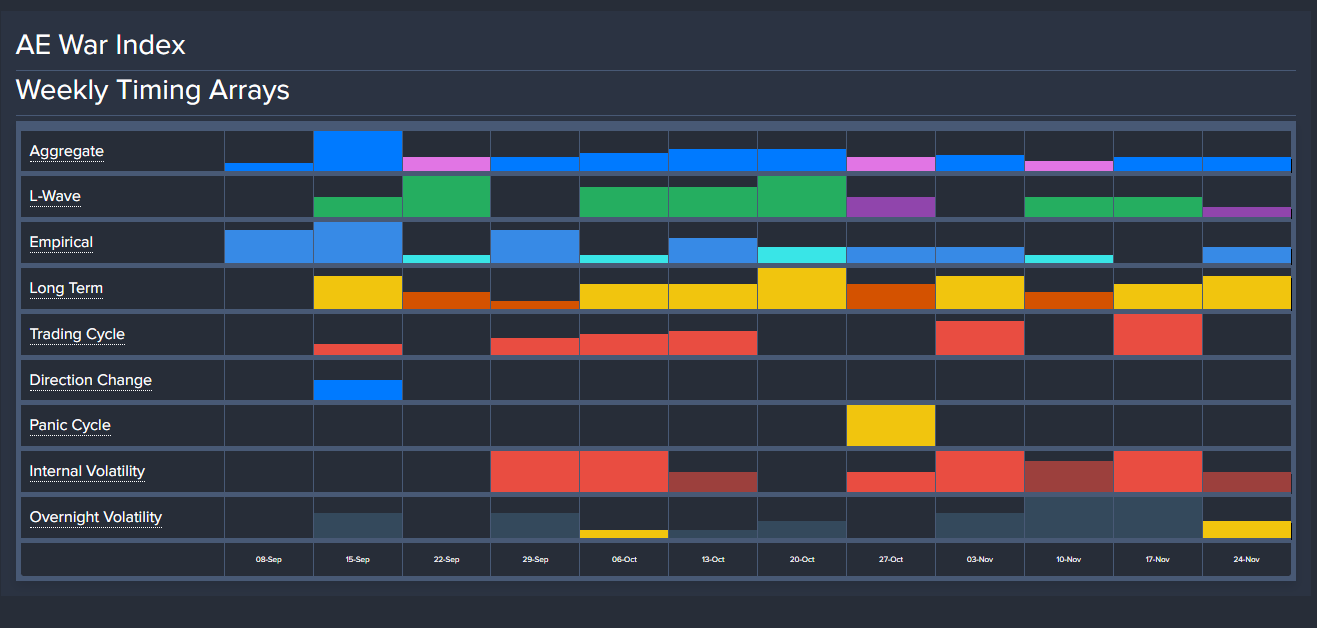Image resolution: width=1317 pixels, height=628 pixels.
Task: Select the Panic Cycle link
Action: tap(70, 426)
